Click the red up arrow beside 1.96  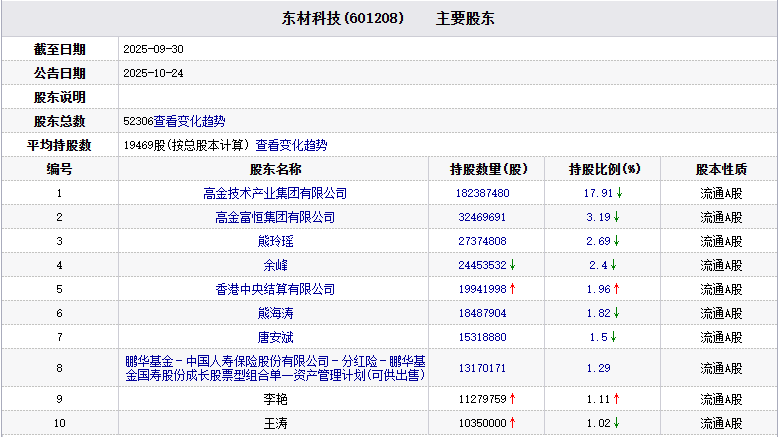click(616, 289)
